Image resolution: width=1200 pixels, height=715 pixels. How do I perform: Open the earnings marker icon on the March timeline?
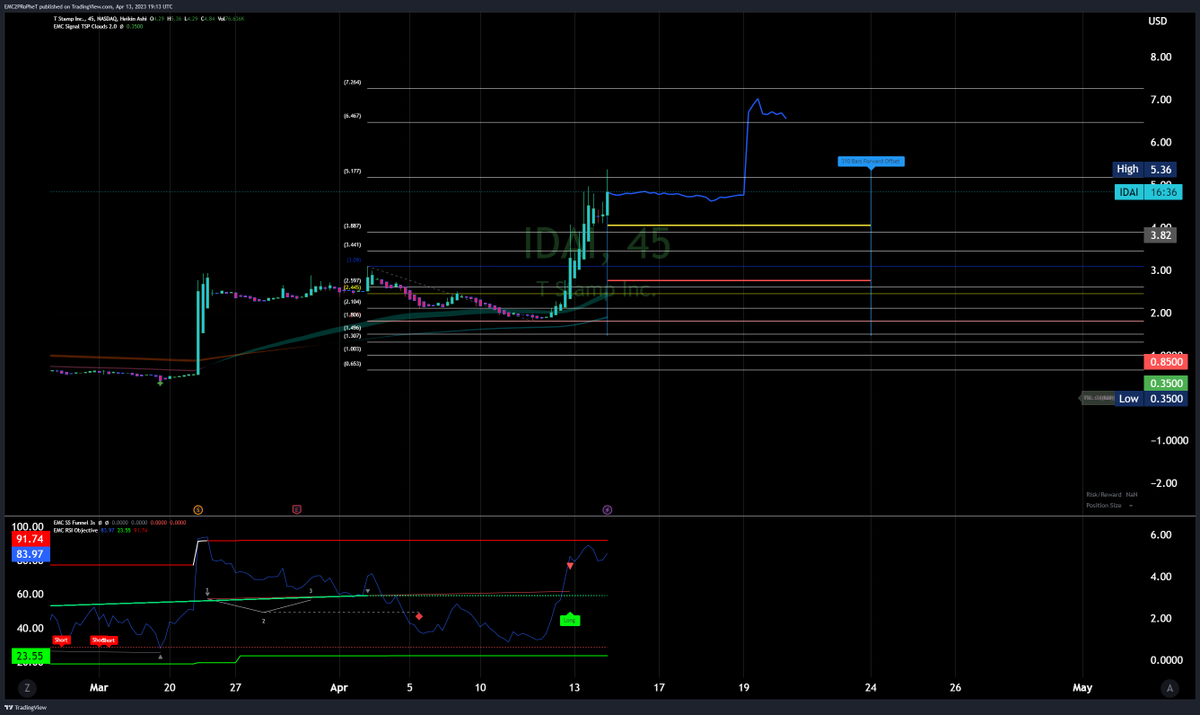click(x=198, y=510)
